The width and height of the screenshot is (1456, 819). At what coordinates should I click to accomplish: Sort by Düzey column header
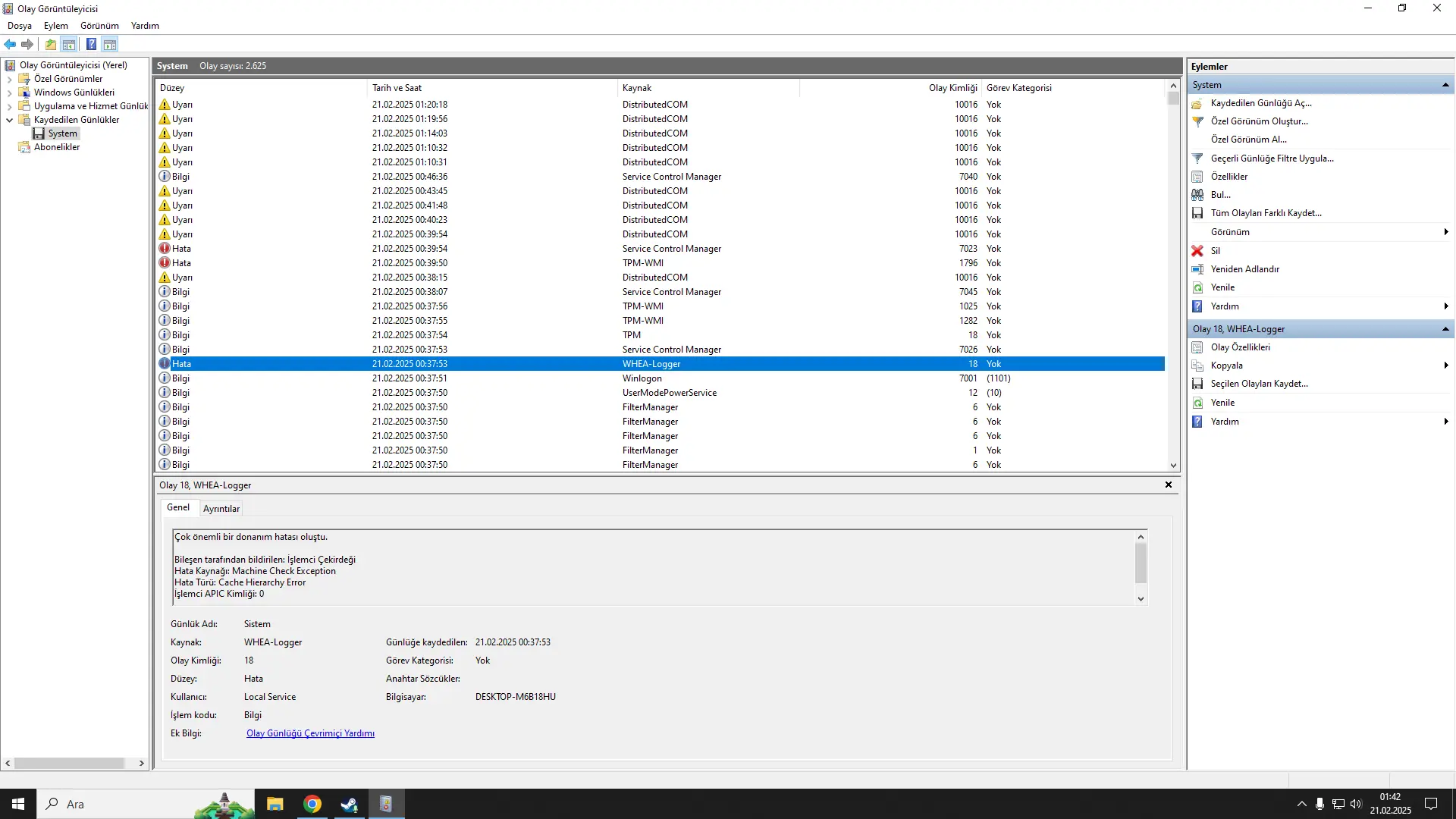262,88
